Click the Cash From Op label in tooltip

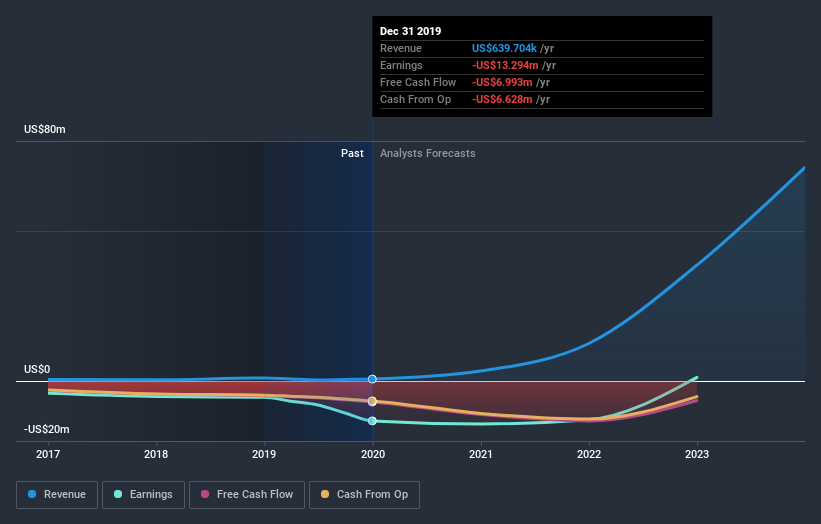pyautogui.click(x=415, y=99)
